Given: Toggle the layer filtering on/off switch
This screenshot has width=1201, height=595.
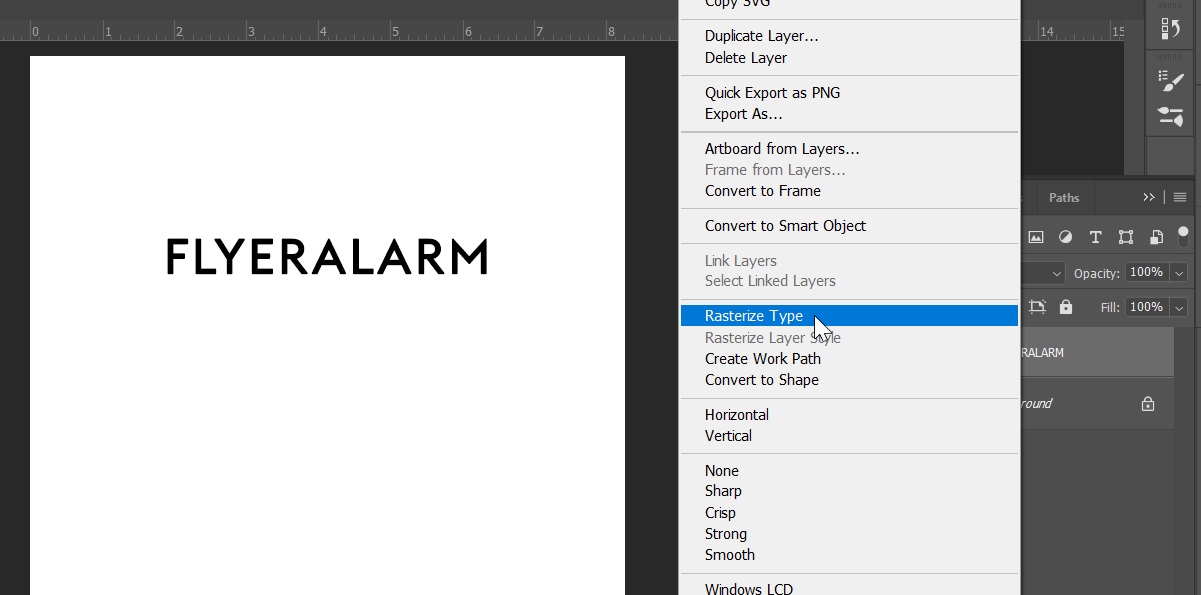Looking at the screenshot, I should [x=1184, y=236].
